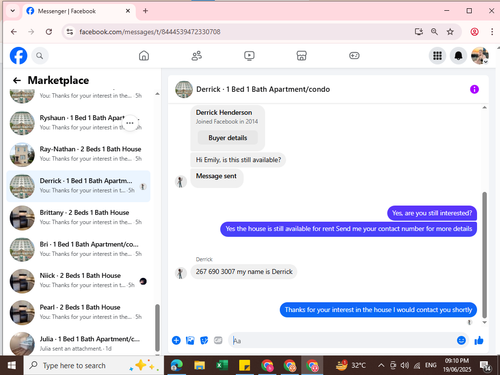Image resolution: width=500 pixels, height=375 pixels.
Task: Choose a sticker icon in the composer
Action: click(204, 340)
